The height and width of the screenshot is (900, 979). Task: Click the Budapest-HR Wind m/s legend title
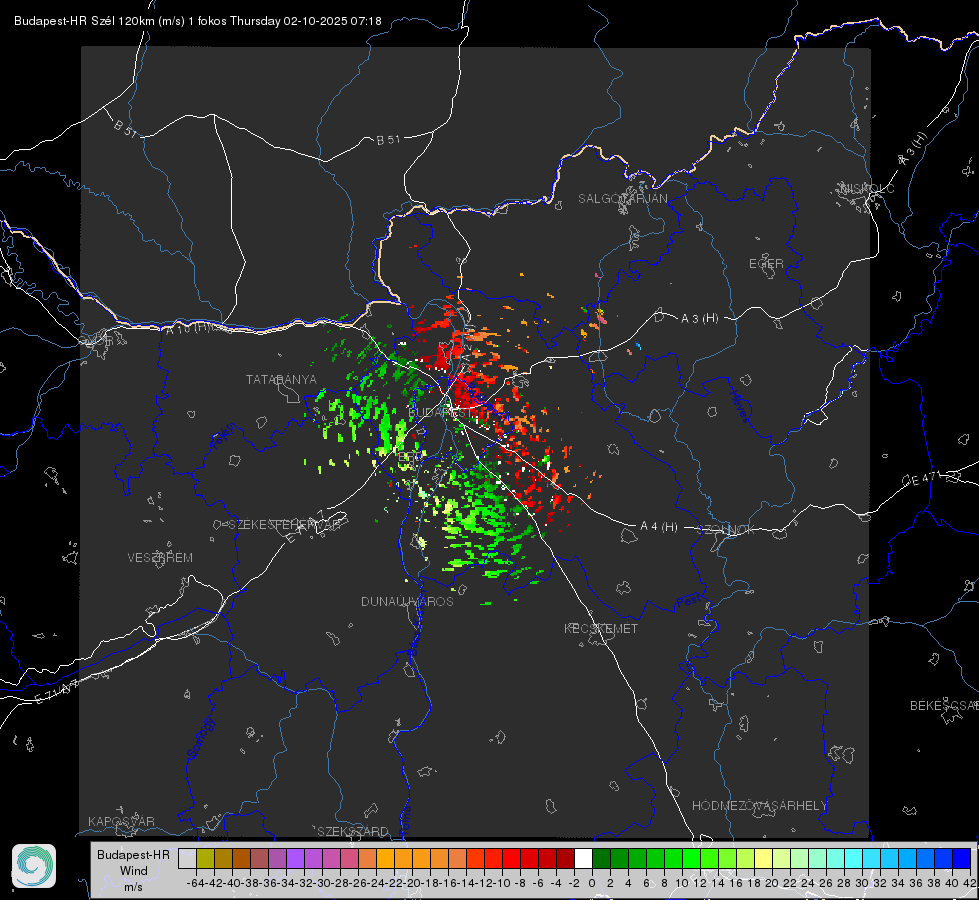point(134,871)
